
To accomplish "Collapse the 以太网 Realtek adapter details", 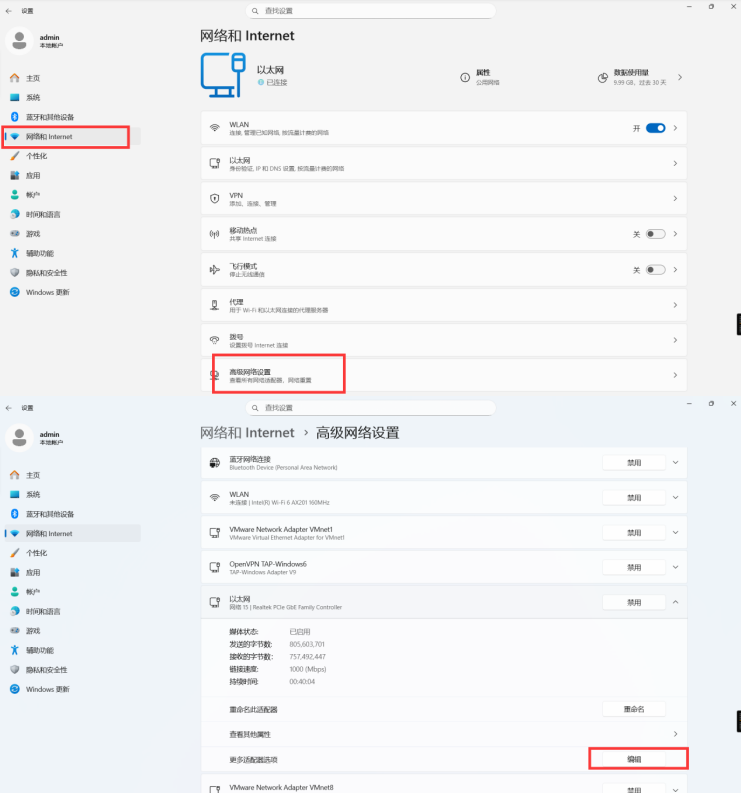I will [x=675, y=603].
